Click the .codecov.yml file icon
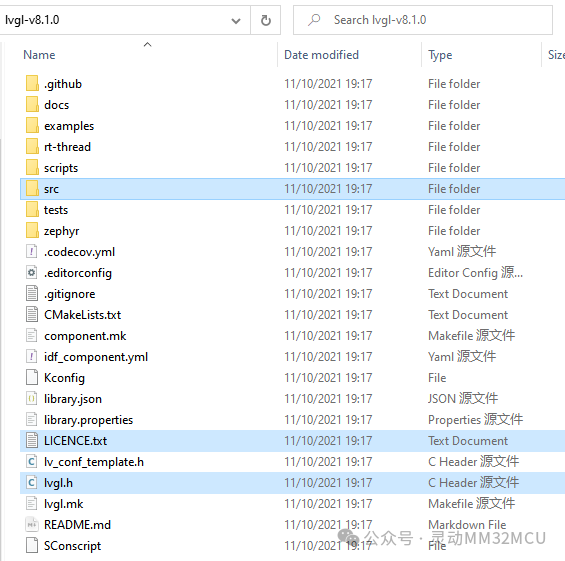Screen dimensions: 565x561 coord(32,251)
